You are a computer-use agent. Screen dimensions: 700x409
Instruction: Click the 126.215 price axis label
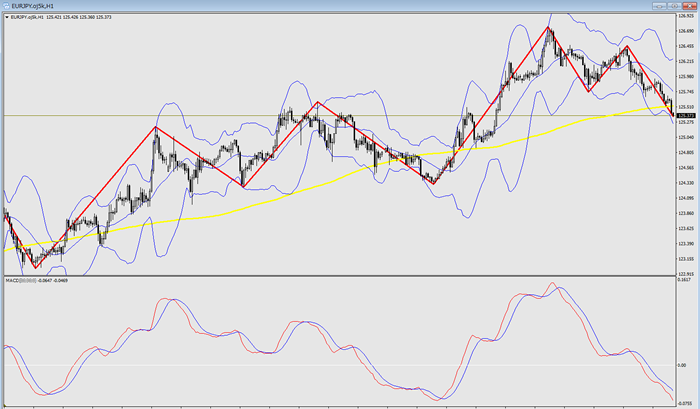(x=685, y=61)
